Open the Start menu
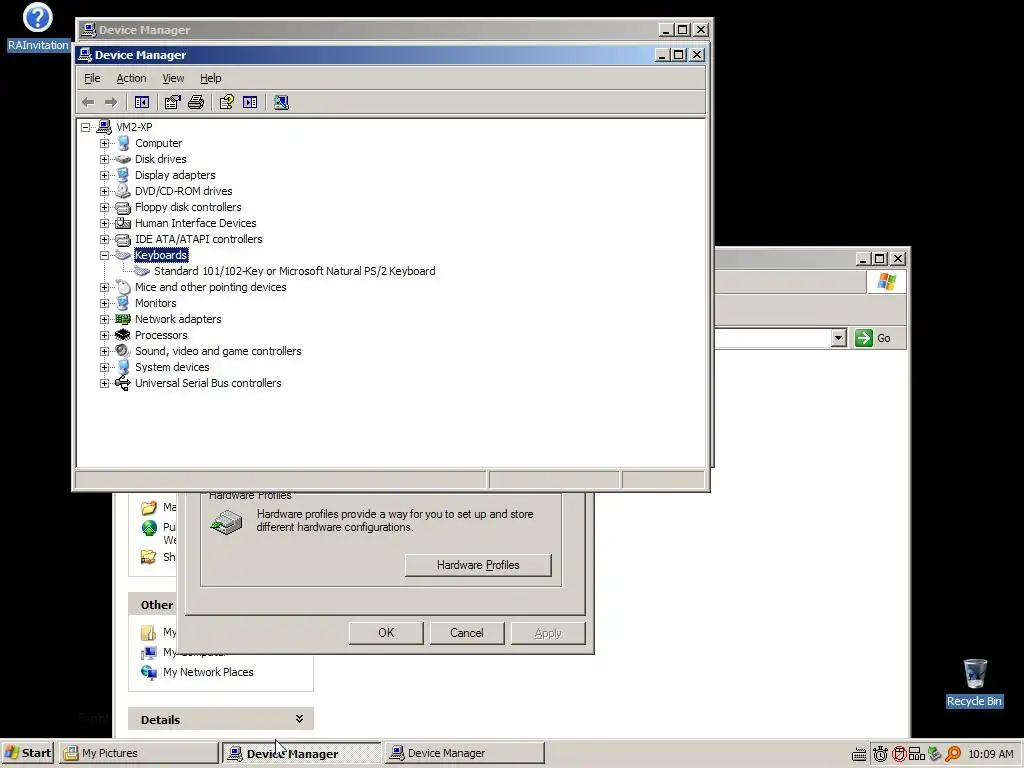The image size is (1024, 768). point(27,753)
